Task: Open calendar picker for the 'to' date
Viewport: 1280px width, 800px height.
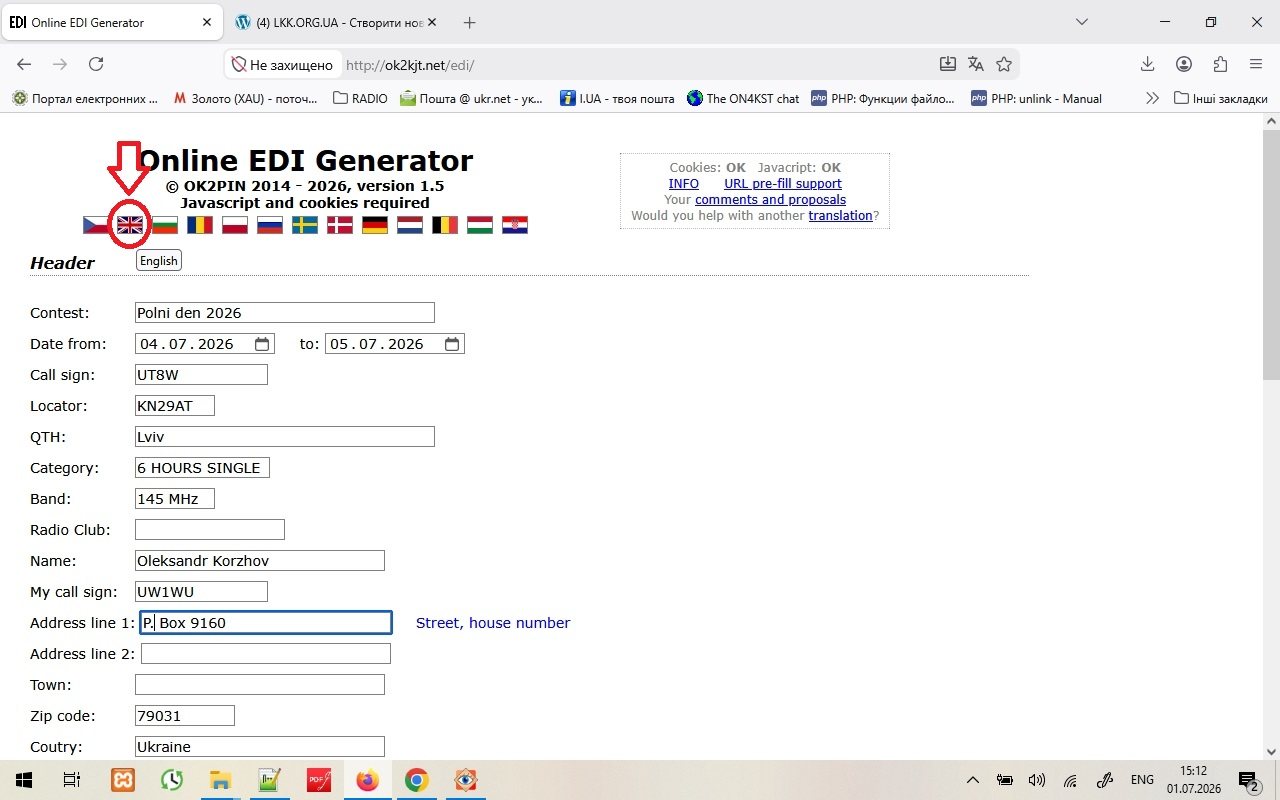Action: click(452, 344)
